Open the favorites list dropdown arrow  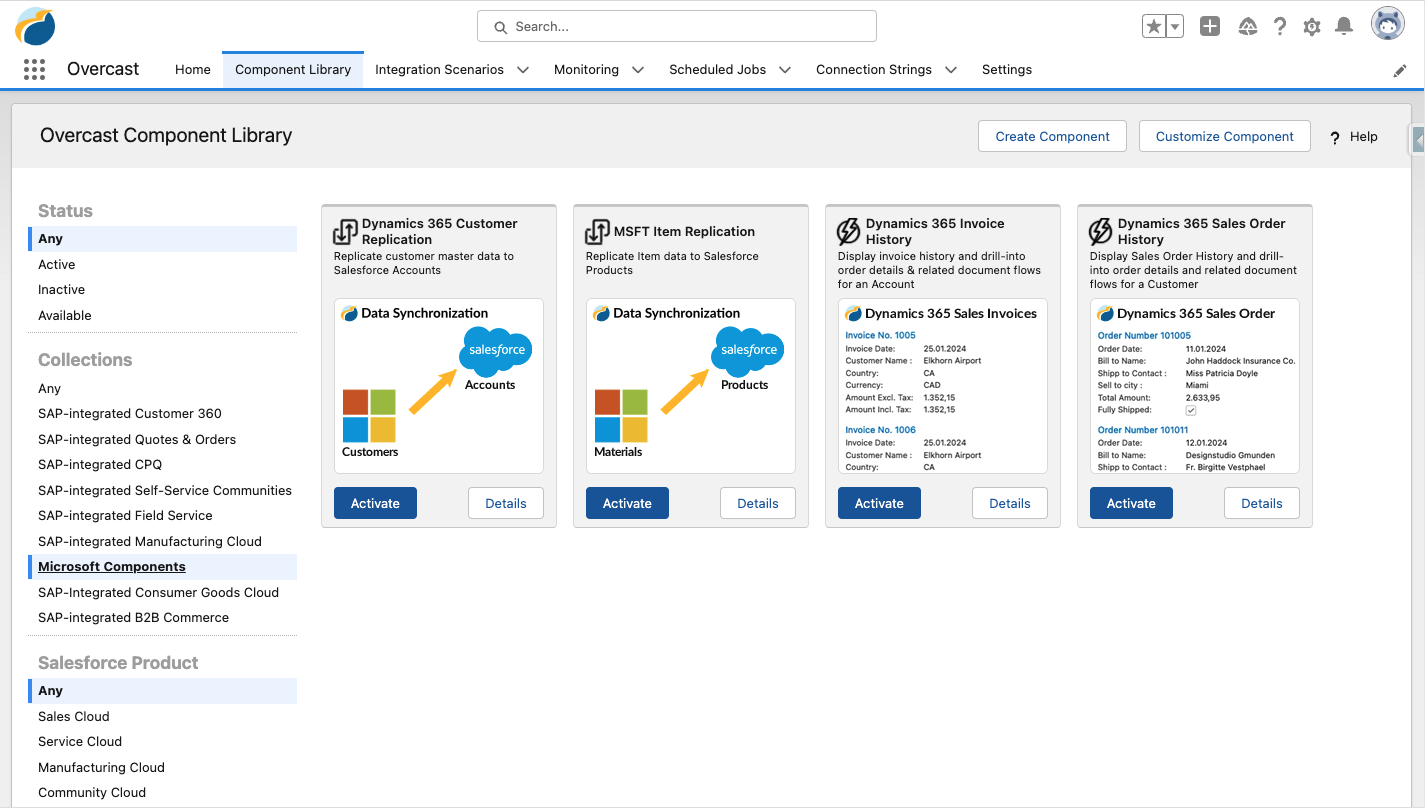coord(1175,27)
